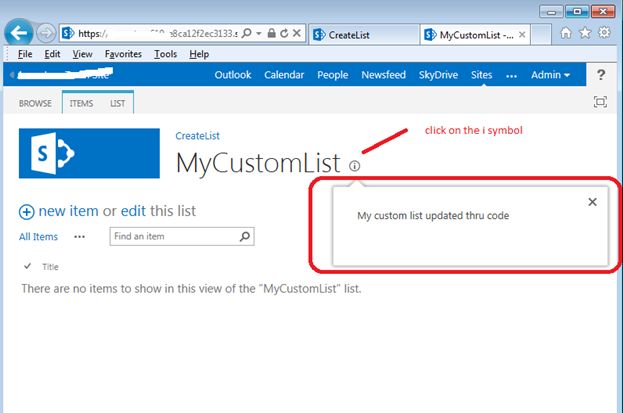This screenshot has width=623, height=413.
Task: Toggle the select all checkmark column
Action: (x=27, y=266)
